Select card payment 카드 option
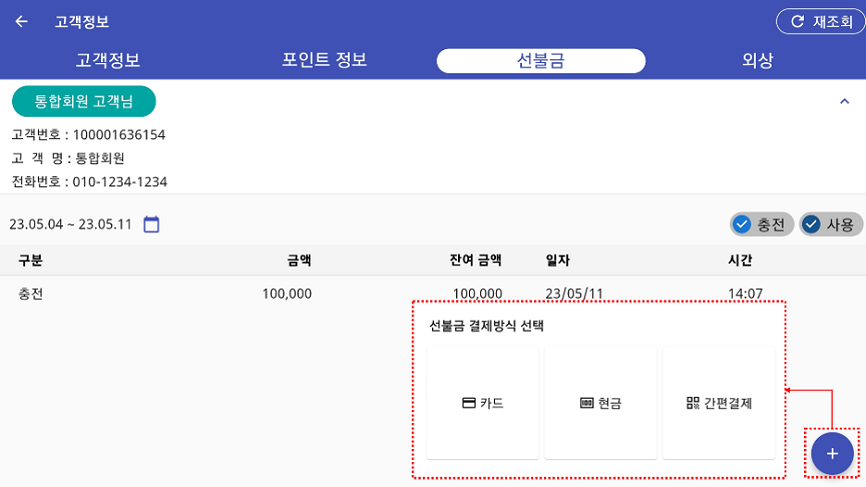 point(483,403)
